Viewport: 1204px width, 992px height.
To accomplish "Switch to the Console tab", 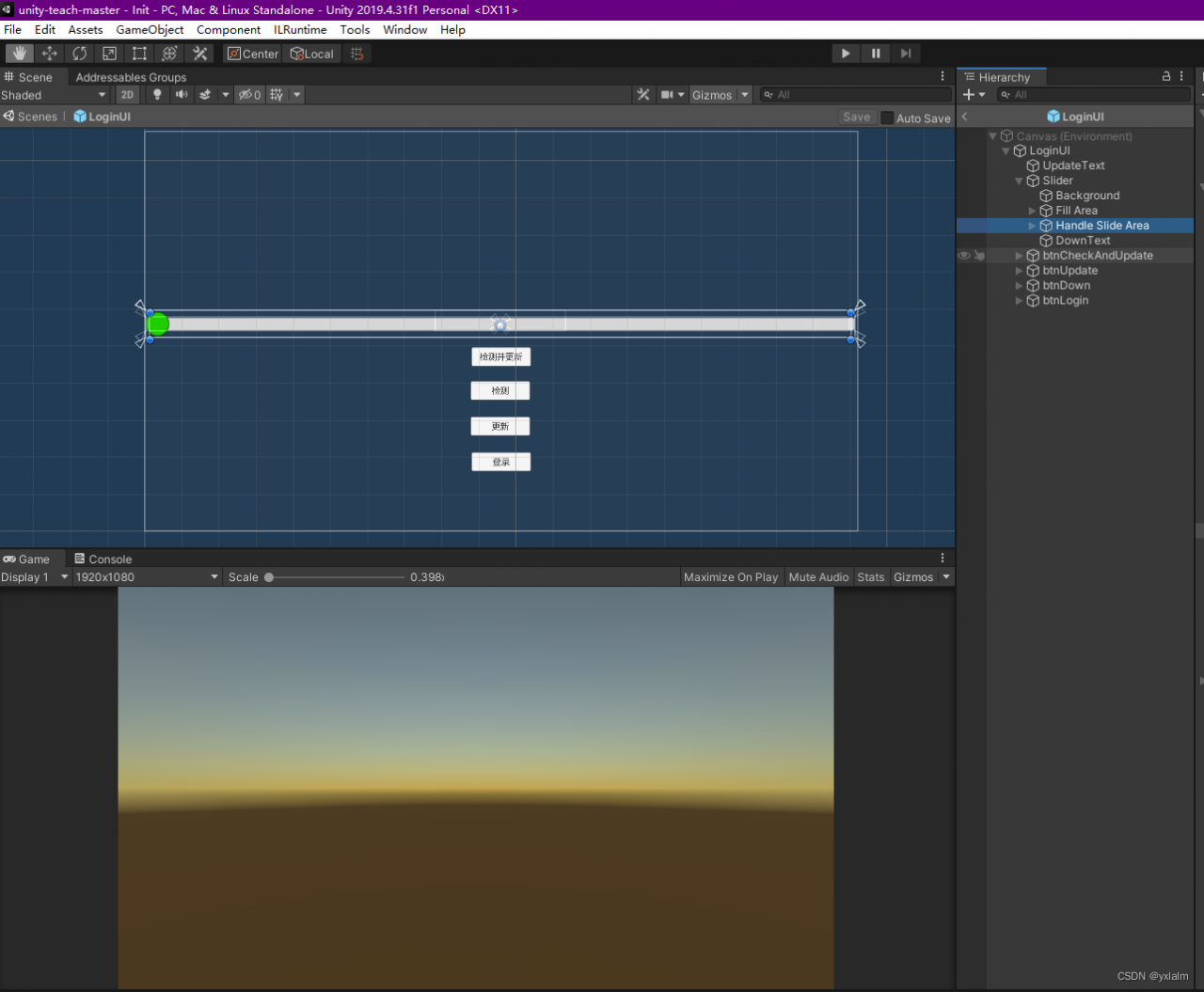I will (103, 559).
